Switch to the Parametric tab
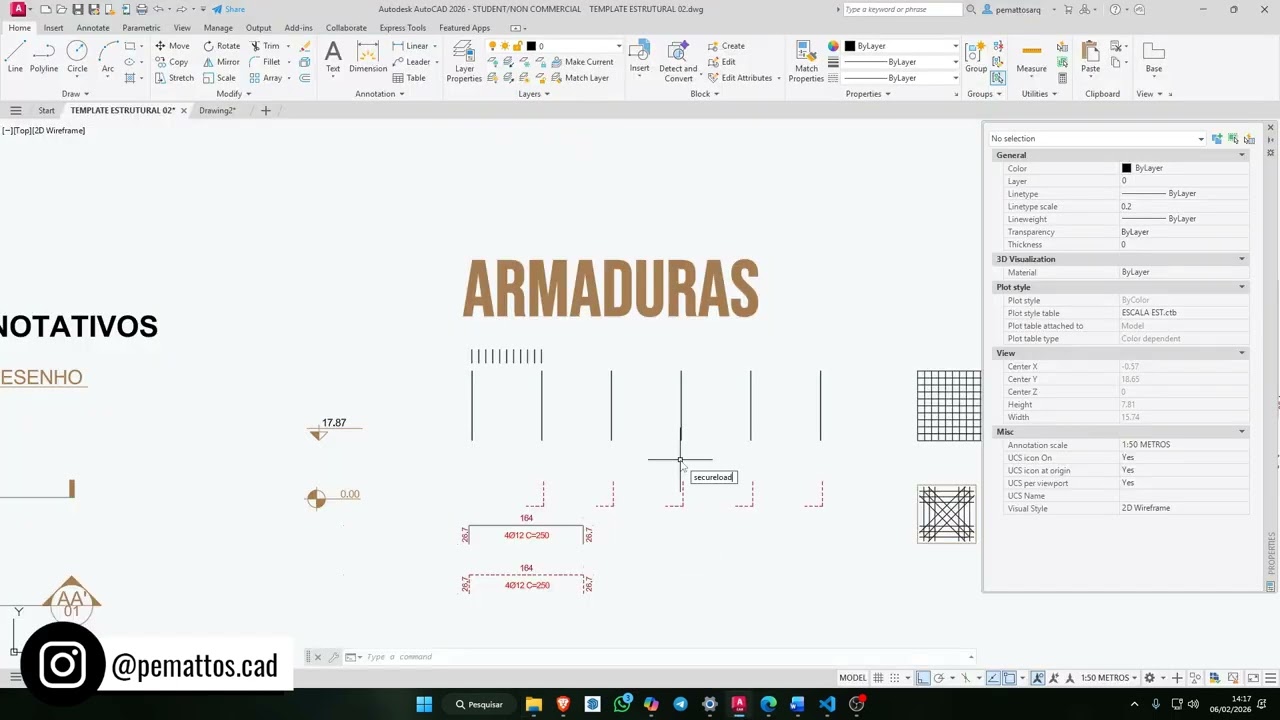Viewport: 1280px width, 720px height. point(141,28)
